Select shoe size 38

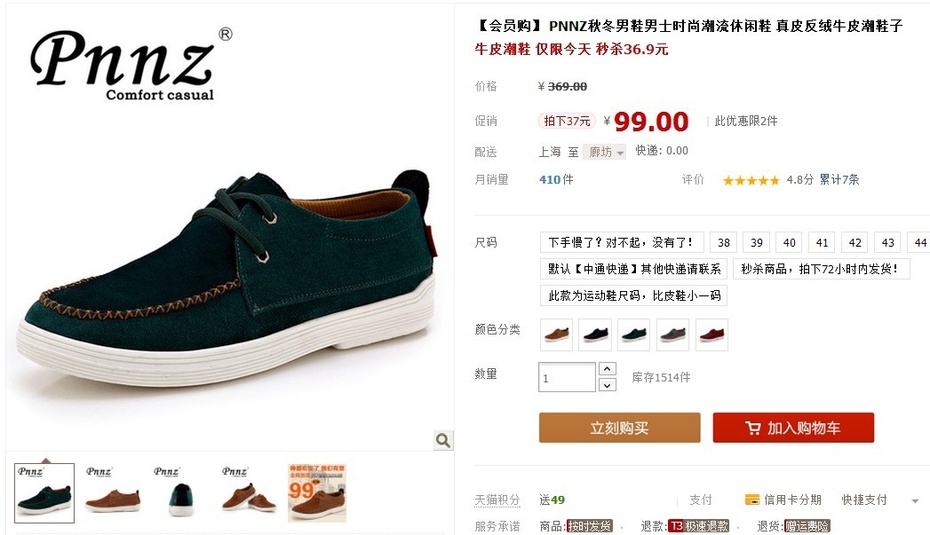click(724, 242)
